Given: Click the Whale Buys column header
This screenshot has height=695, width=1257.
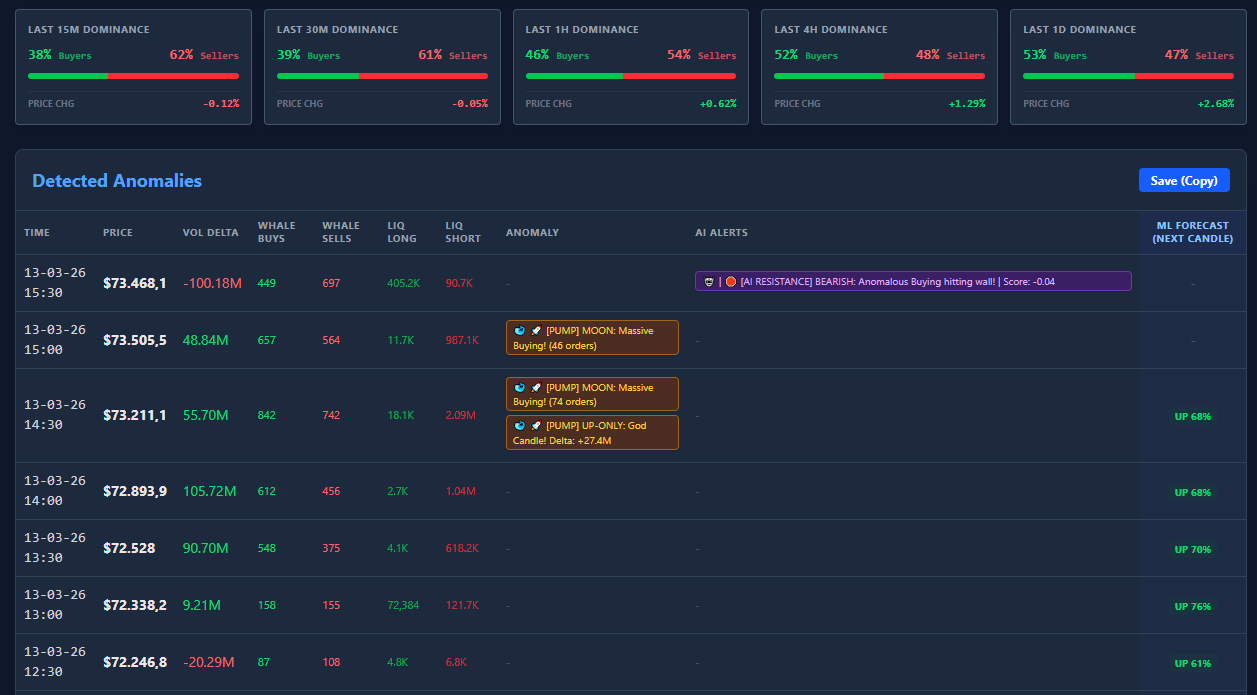Looking at the screenshot, I should click(277, 233).
